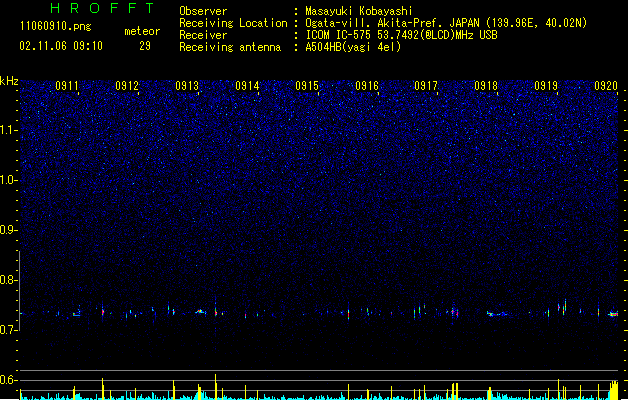Click the date stamp 02.11.06 09:10
This screenshot has width=629, height=400.
coord(61,46)
